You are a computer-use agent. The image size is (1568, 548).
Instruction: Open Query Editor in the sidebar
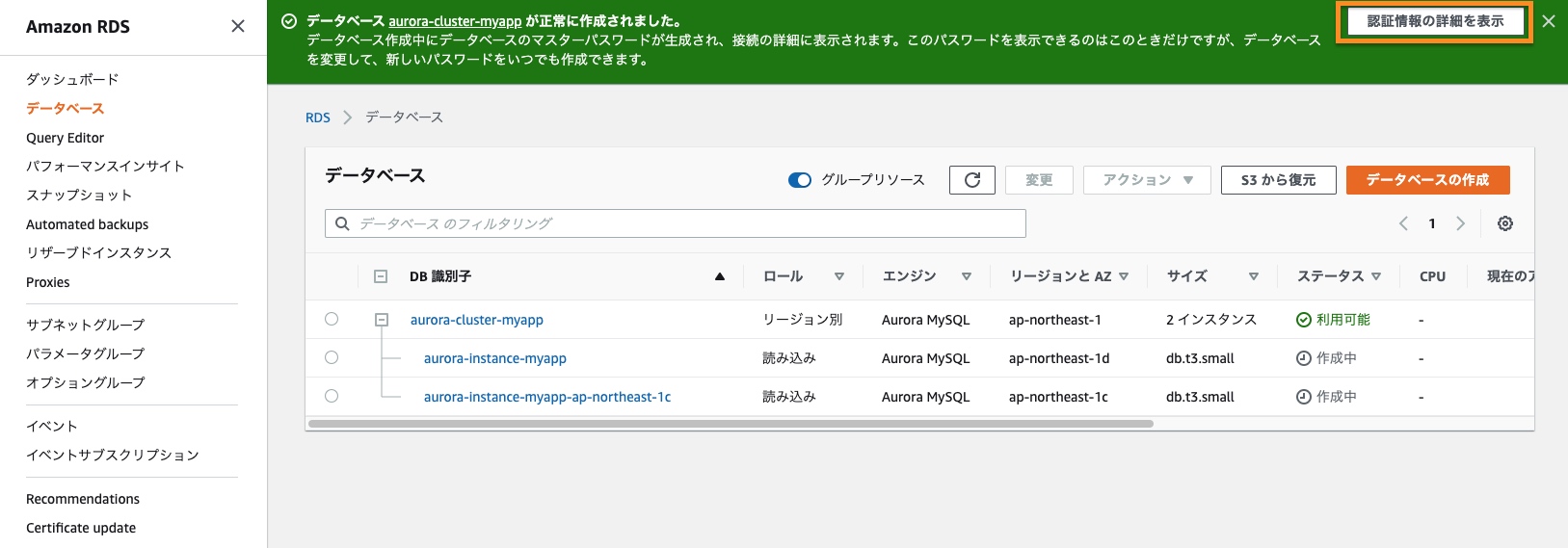click(65, 138)
